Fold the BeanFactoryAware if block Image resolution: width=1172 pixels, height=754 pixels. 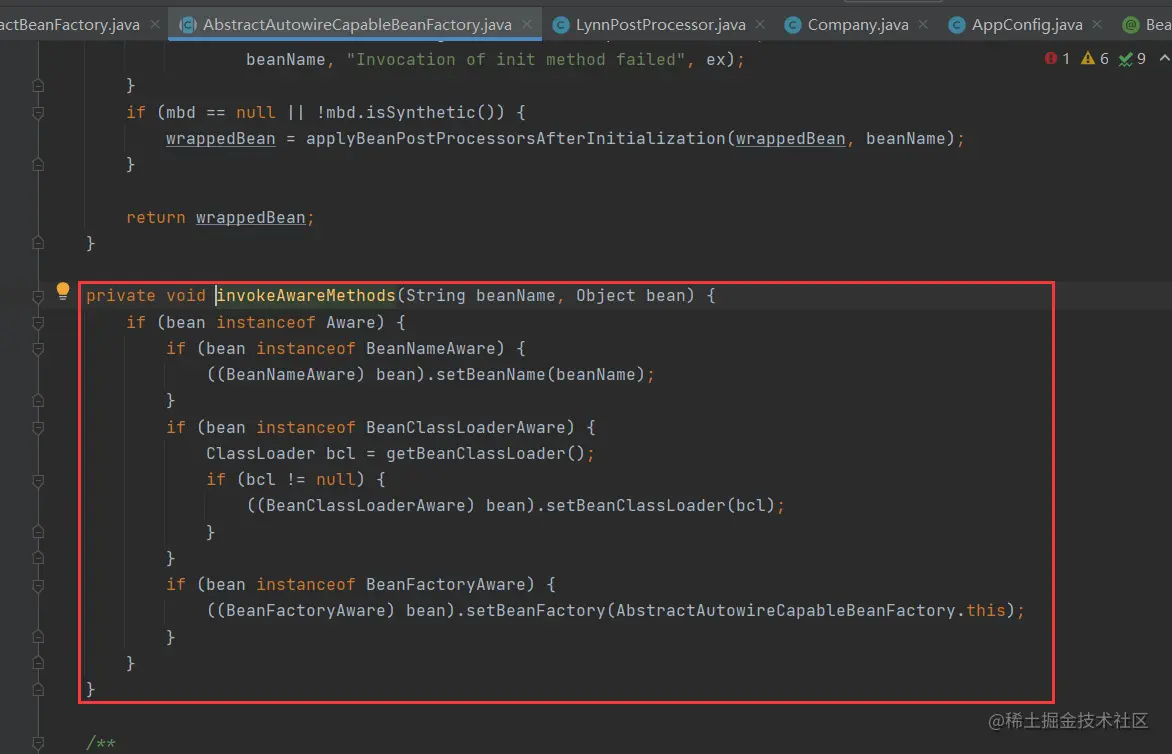point(38,586)
